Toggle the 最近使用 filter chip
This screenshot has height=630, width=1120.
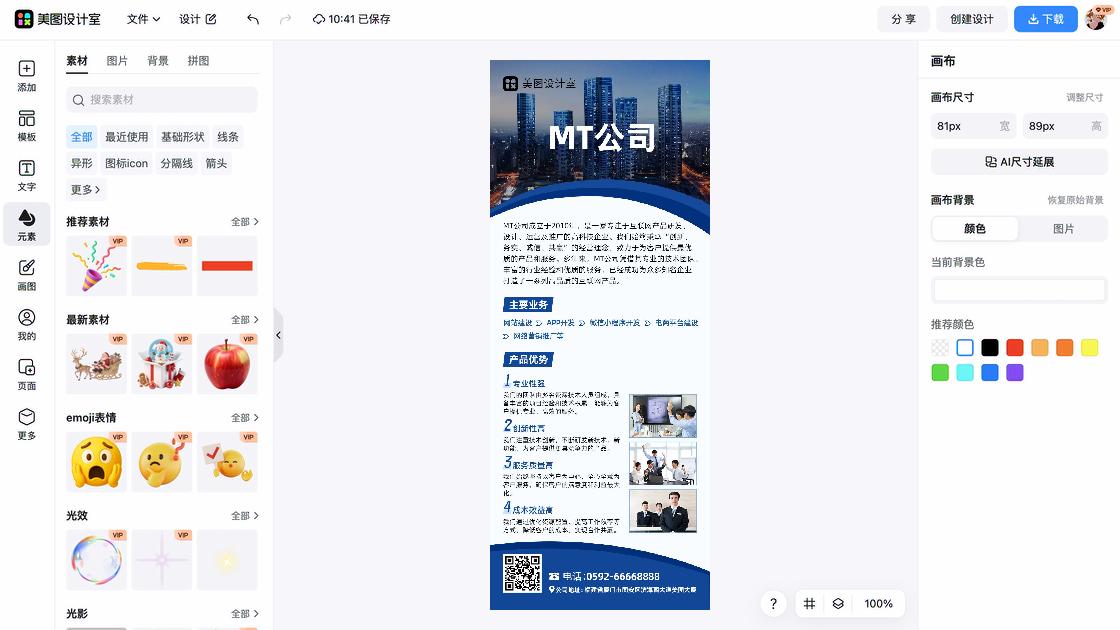coord(127,136)
